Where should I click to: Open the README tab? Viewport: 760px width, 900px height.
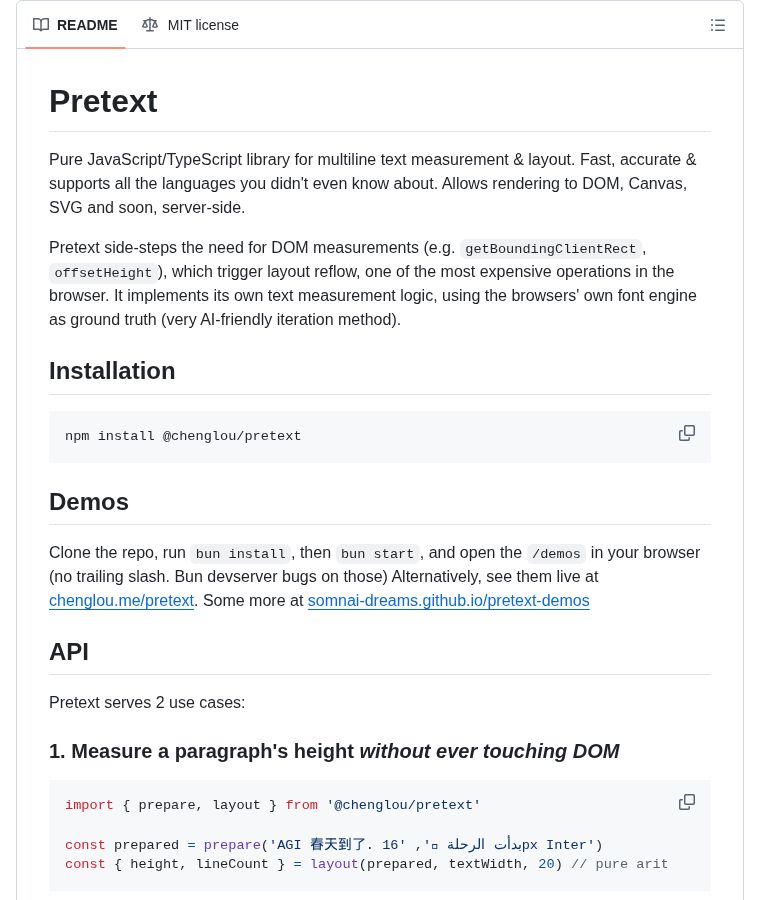(x=86, y=25)
